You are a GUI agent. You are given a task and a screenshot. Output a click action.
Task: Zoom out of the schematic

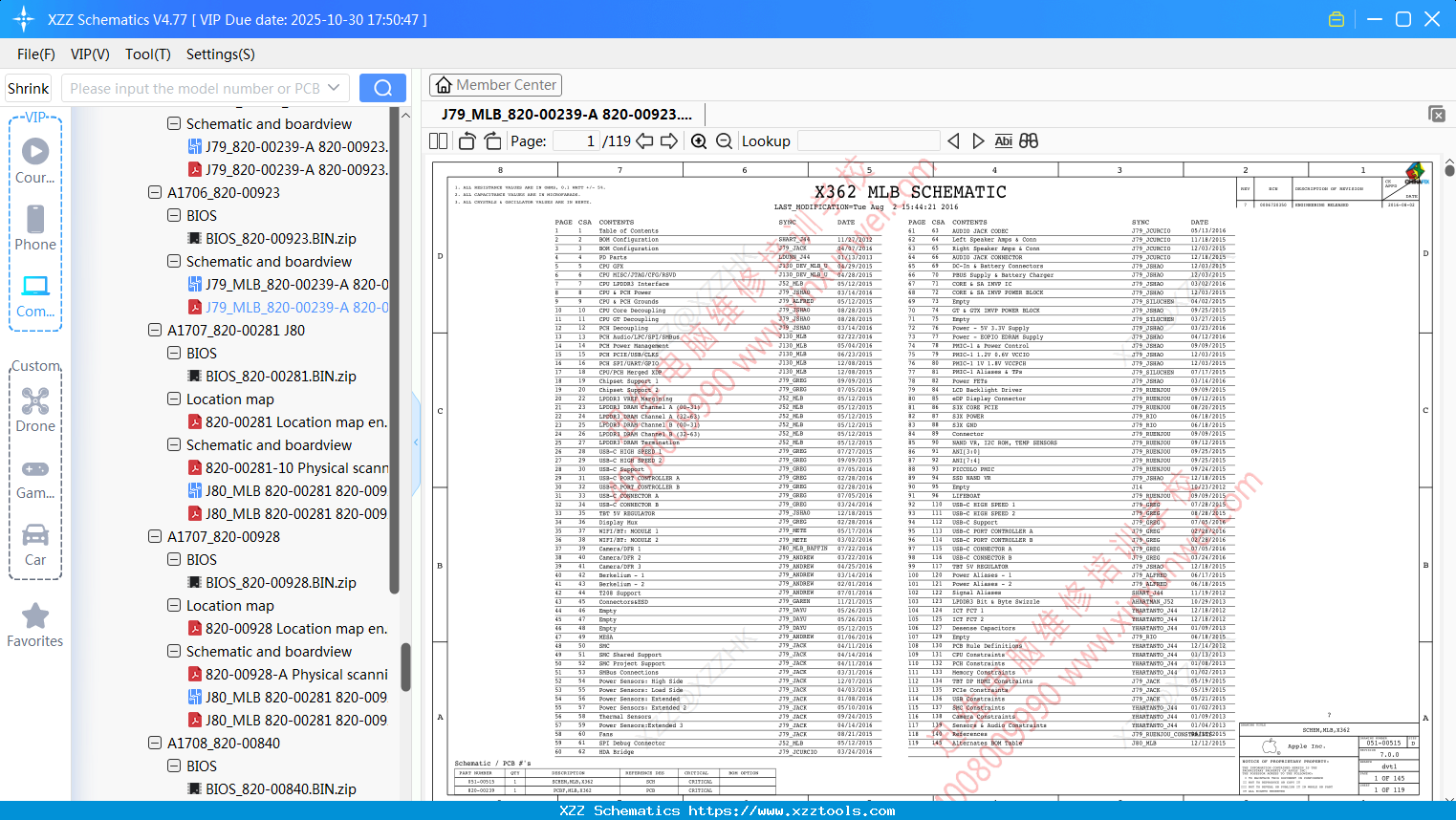725,140
